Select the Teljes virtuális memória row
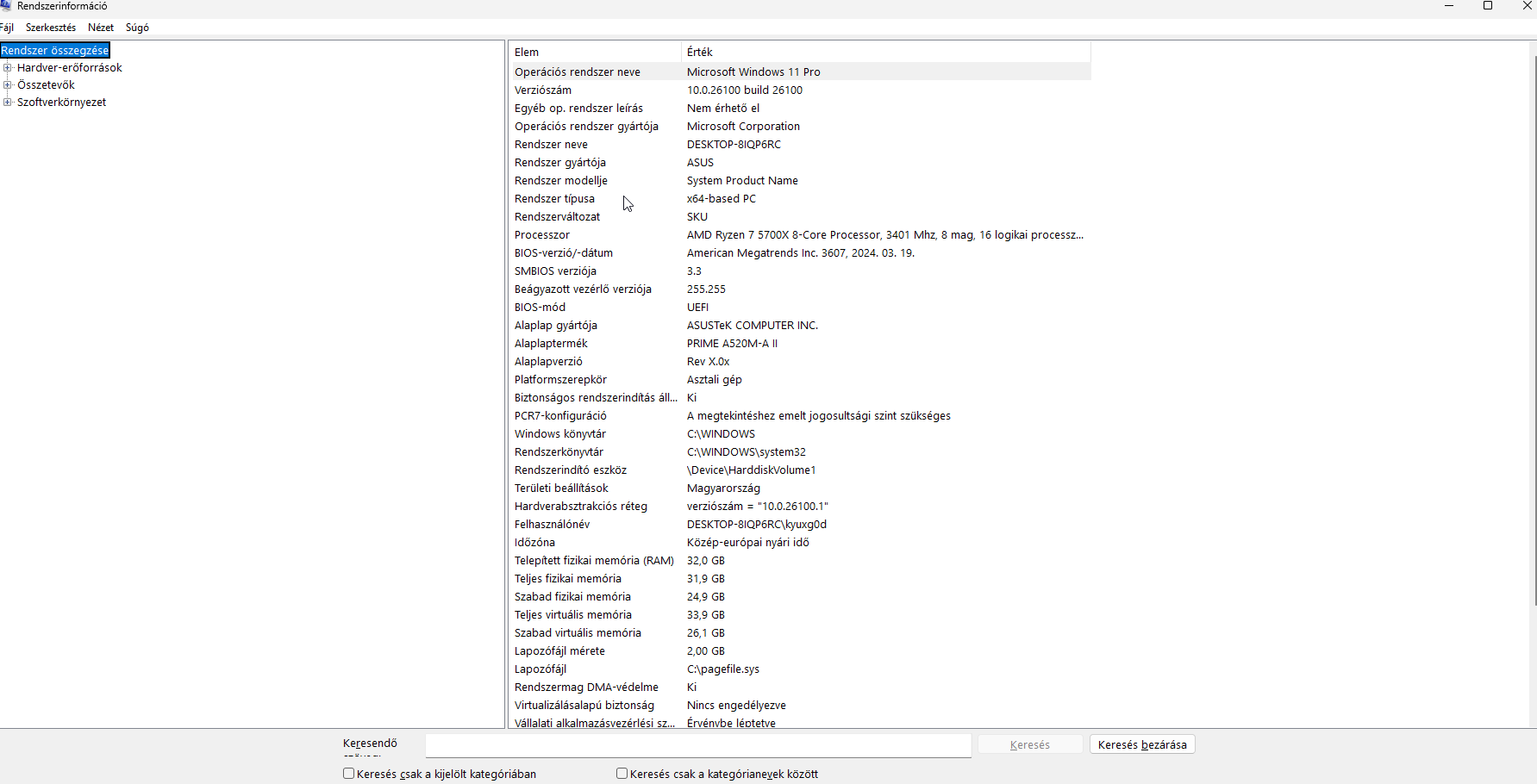Image resolution: width=1537 pixels, height=784 pixels. (800, 615)
